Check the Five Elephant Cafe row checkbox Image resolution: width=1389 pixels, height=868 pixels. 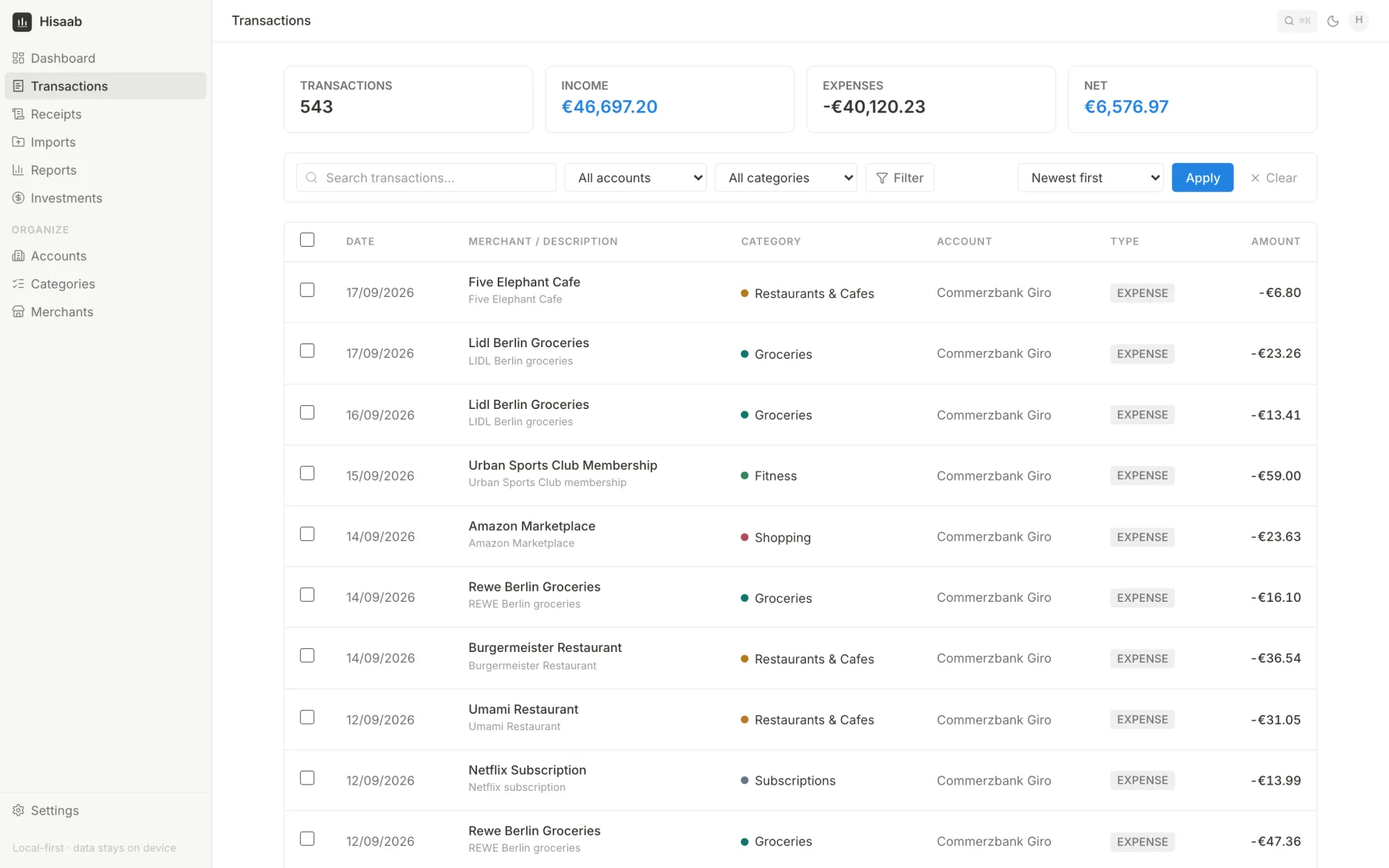(307, 290)
